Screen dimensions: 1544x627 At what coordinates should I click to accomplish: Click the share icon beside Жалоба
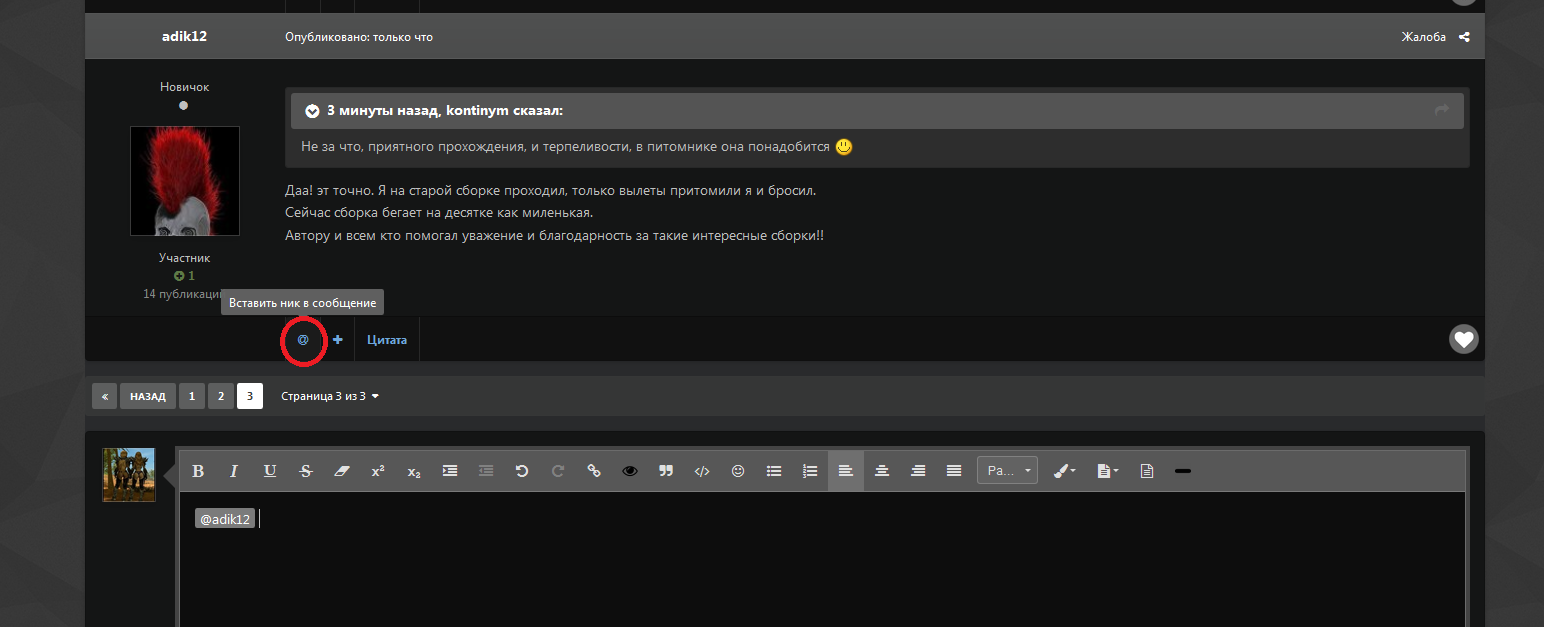point(1465,37)
